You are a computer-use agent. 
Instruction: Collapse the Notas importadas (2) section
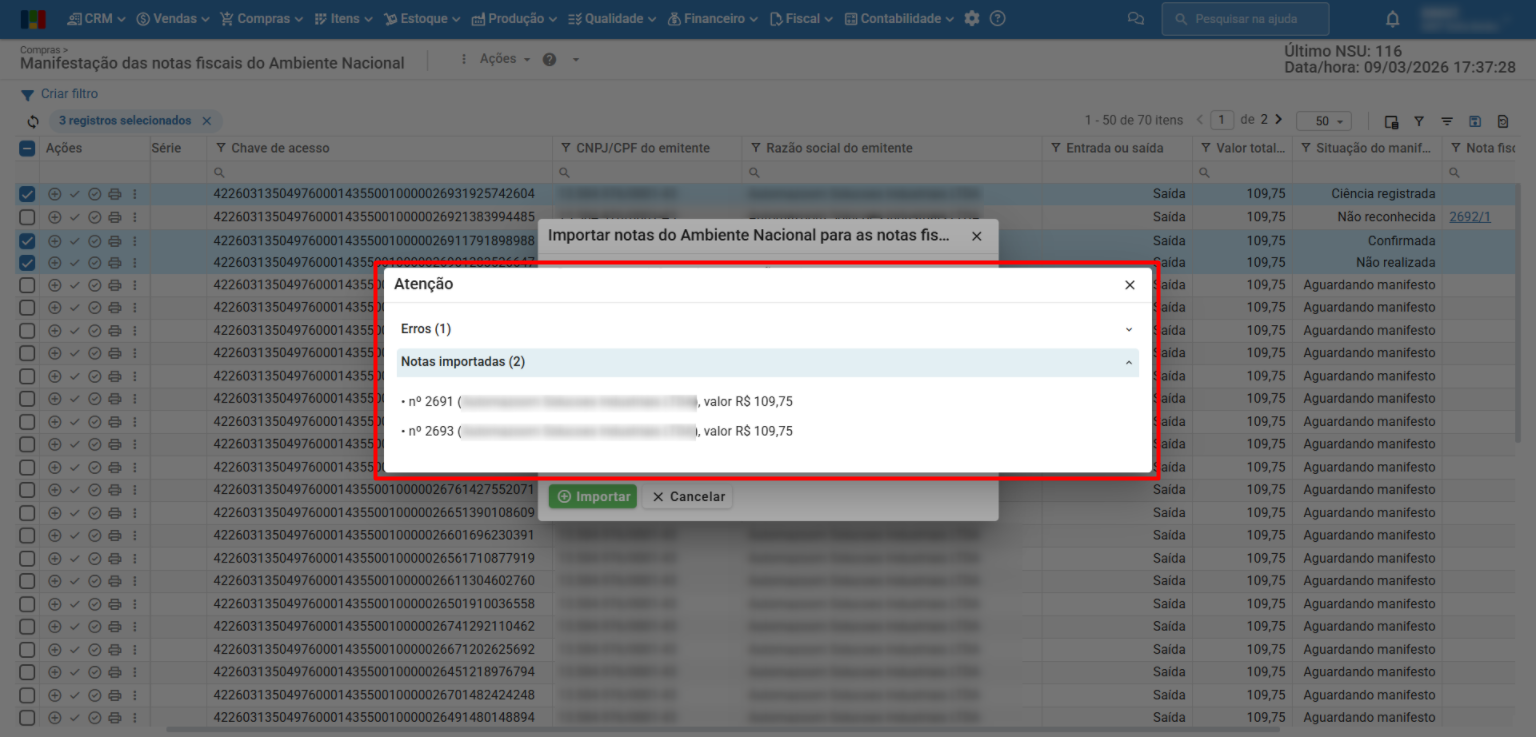tap(768, 362)
